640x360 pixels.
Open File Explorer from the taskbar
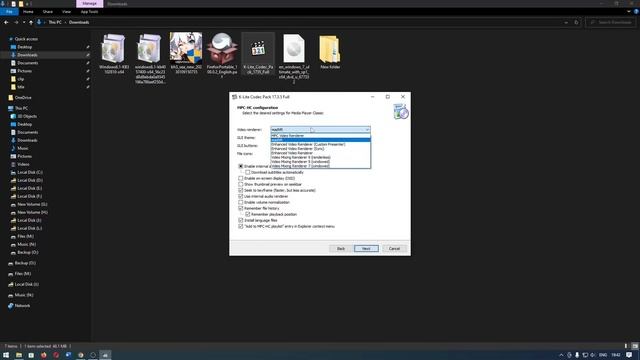[x=19, y=355]
